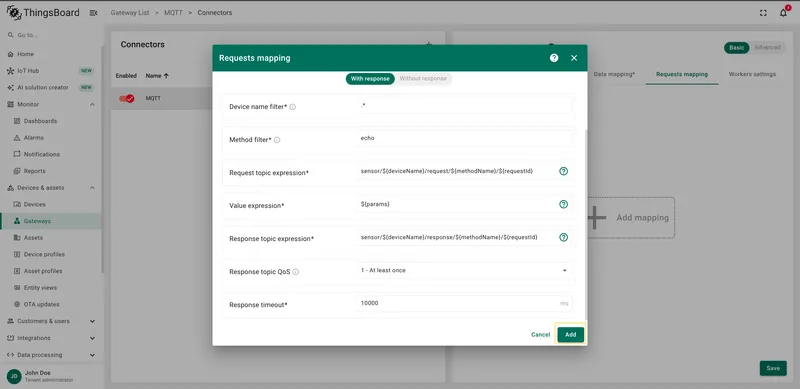Click the Device name filter input field
Image resolution: width=800 pixels, height=389 pixels.
click(x=464, y=106)
